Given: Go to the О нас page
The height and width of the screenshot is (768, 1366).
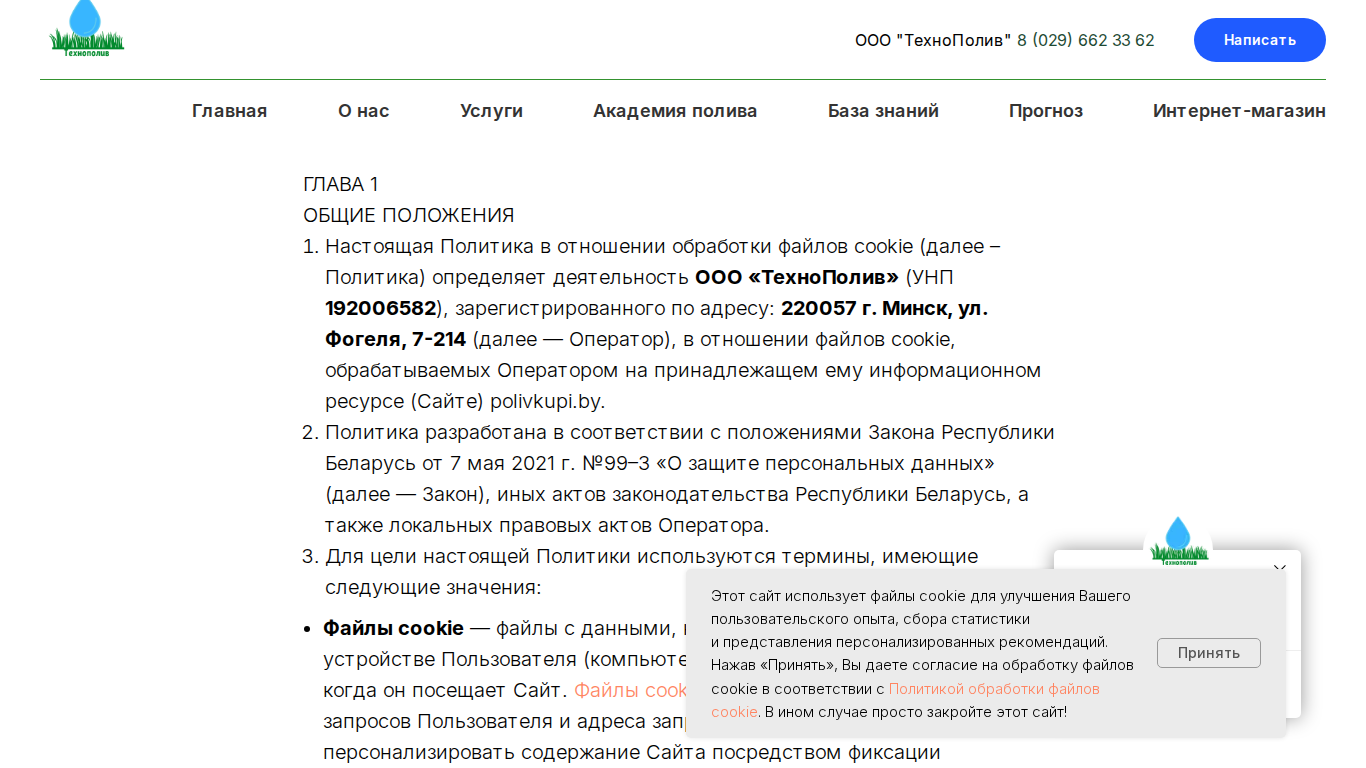Looking at the screenshot, I should pyautogui.click(x=364, y=111).
